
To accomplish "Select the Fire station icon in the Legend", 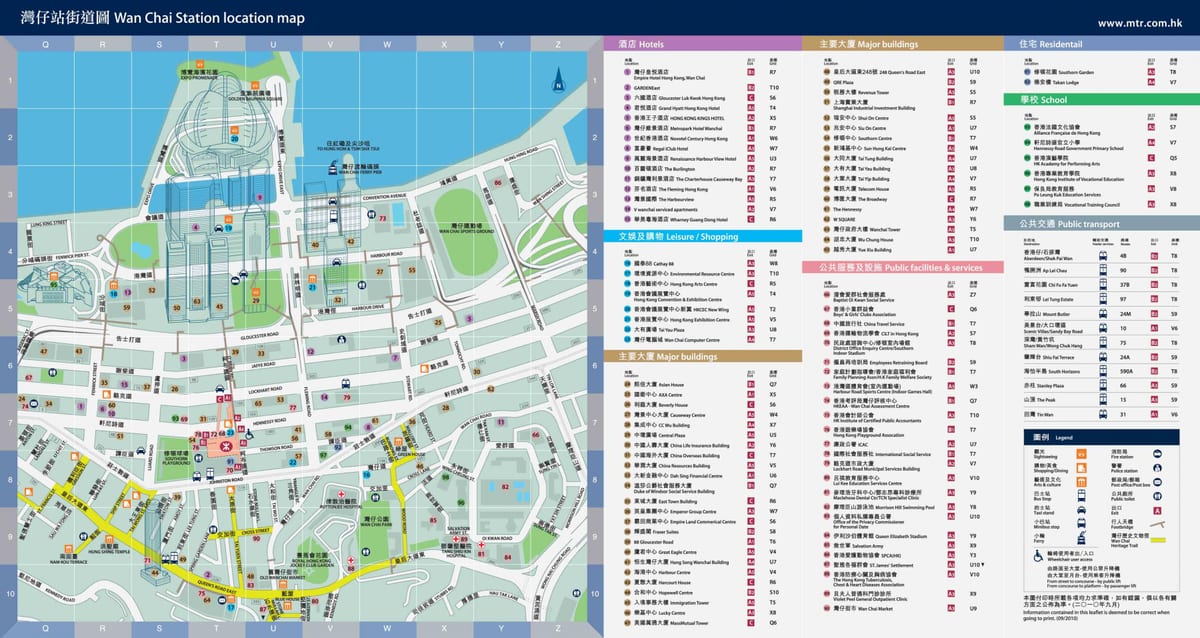I will click(x=1157, y=454).
